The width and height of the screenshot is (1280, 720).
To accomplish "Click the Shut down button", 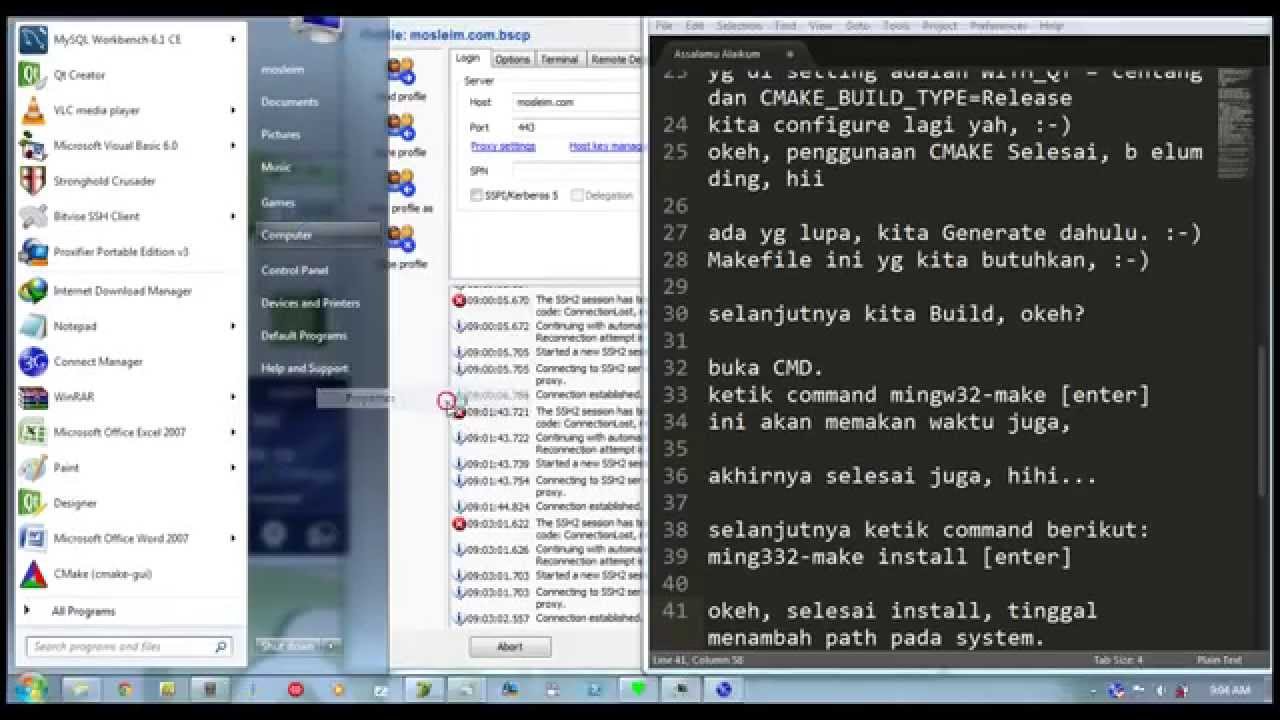I will (x=288, y=646).
